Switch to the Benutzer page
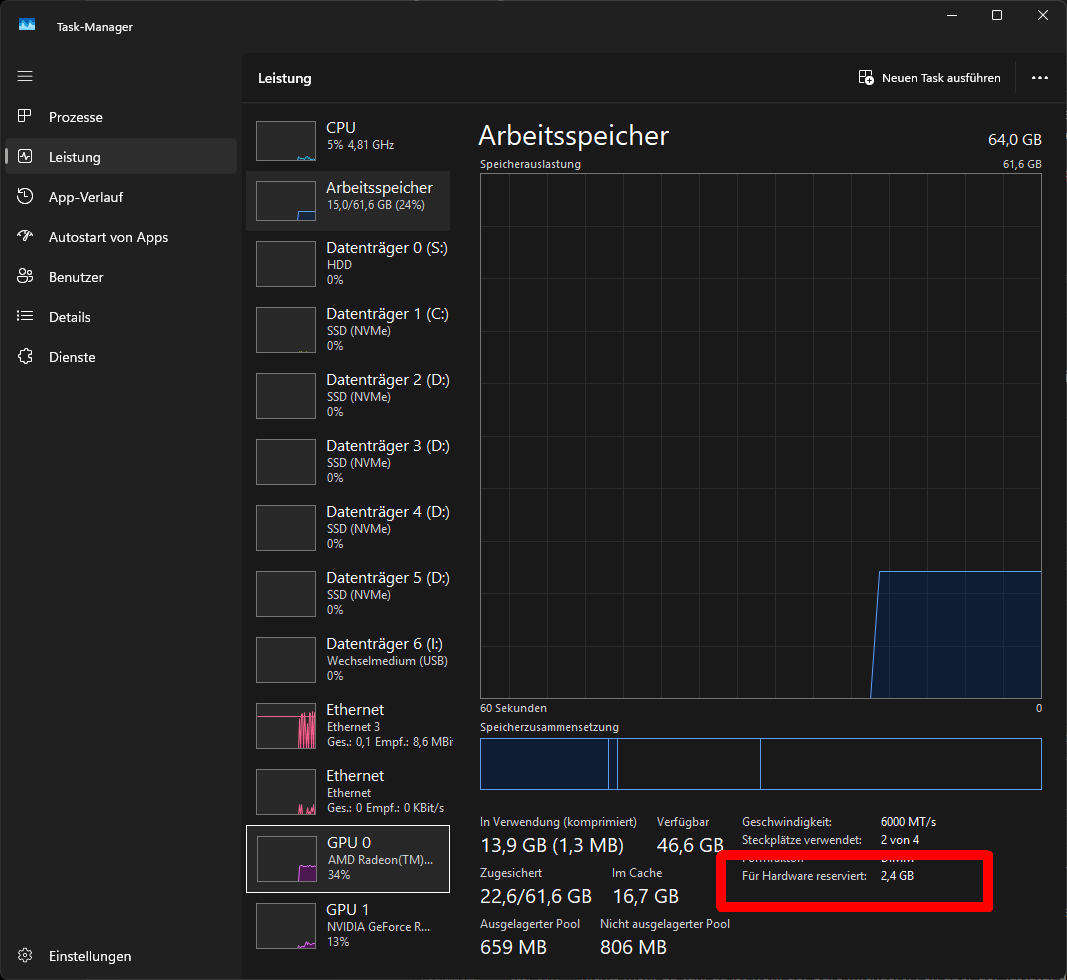1067x980 pixels. [121, 277]
